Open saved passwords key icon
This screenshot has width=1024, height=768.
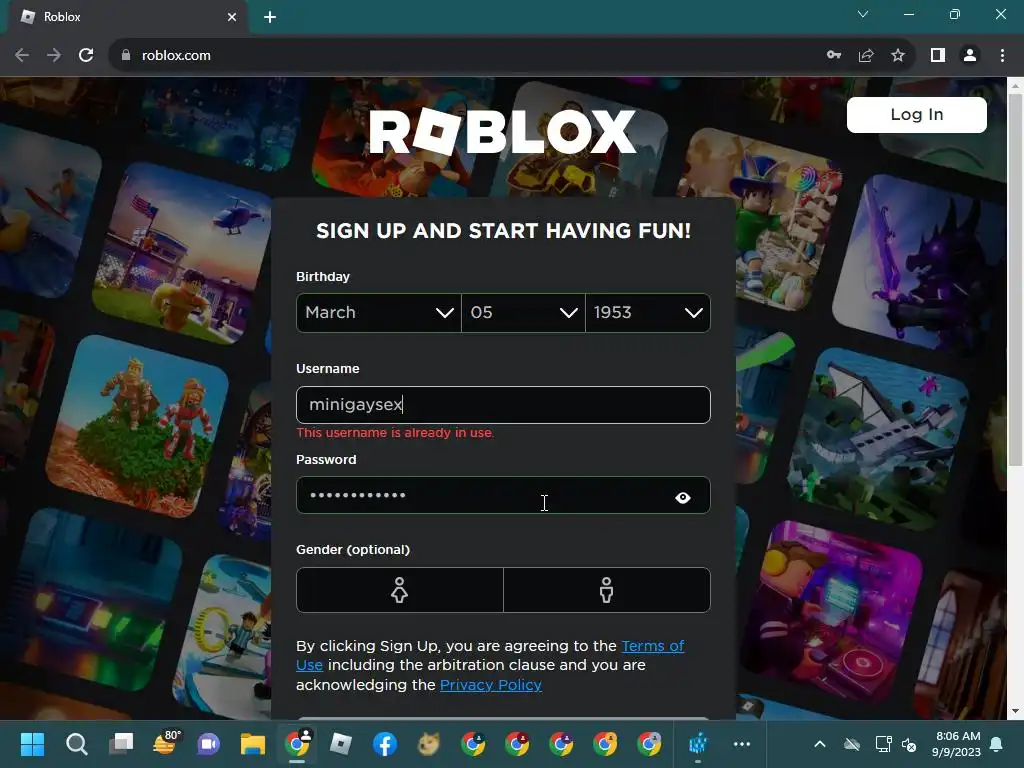(834, 56)
